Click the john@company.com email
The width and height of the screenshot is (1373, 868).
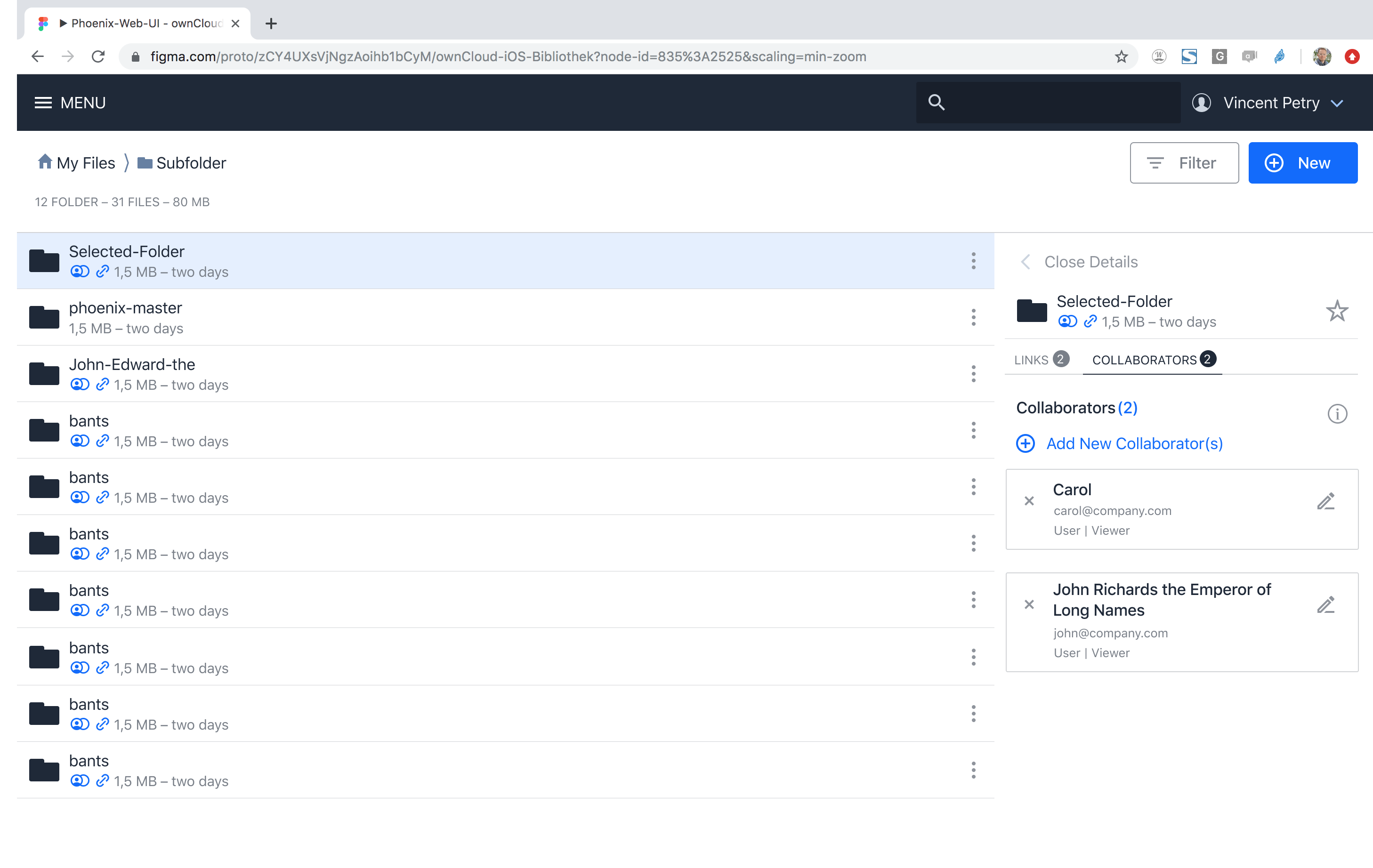click(1110, 633)
